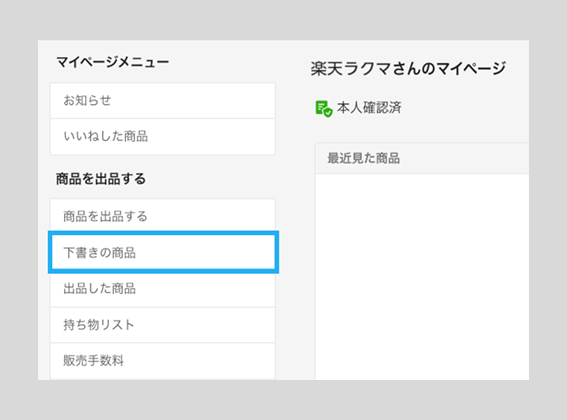
Task: Click the 楽天ラクマさんのマイページ title
Action: 408,68
